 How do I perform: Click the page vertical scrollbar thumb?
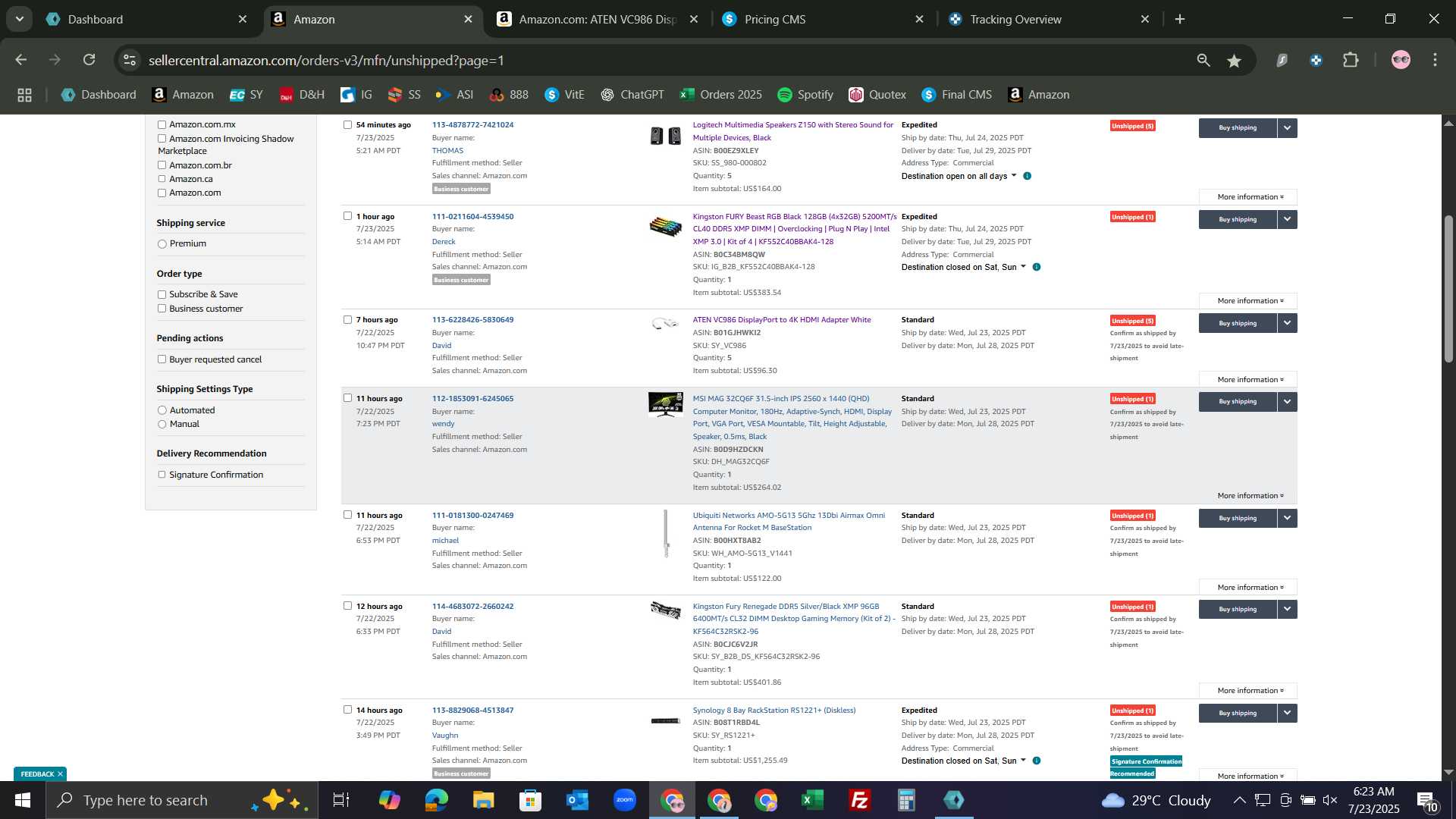click(1448, 288)
